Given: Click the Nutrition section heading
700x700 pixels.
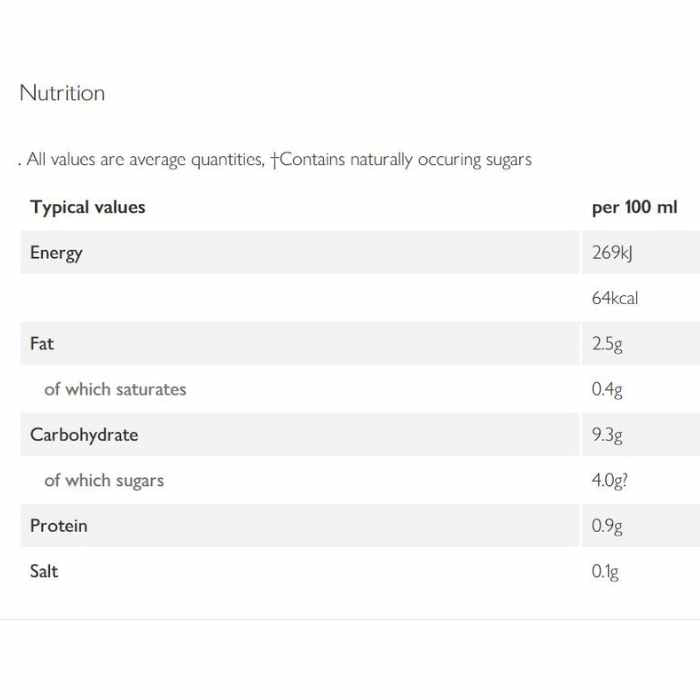Looking at the screenshot, I should [62, 93].
